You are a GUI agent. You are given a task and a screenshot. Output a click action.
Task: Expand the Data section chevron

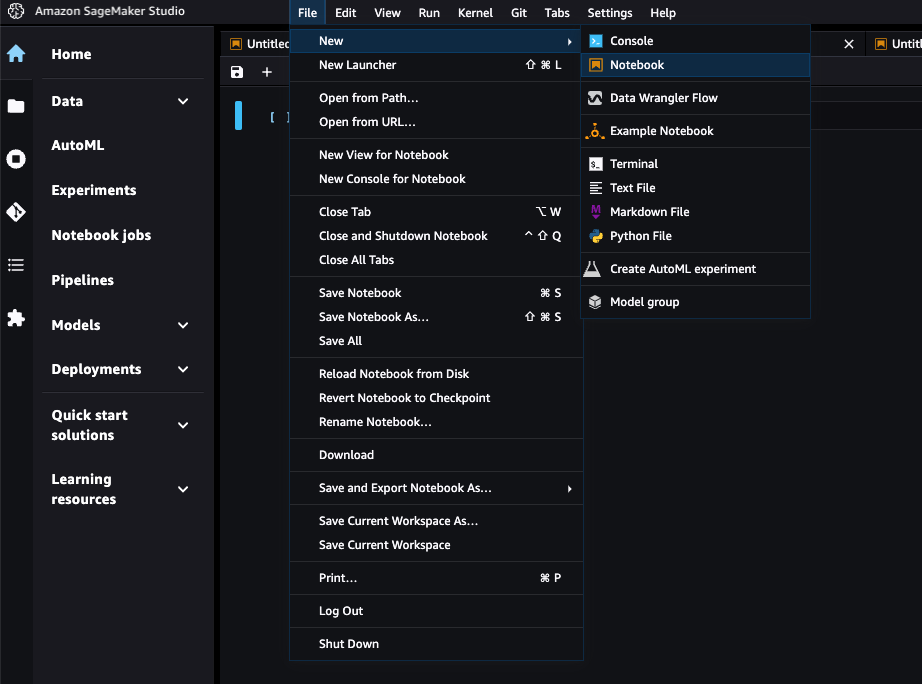(x=183, y=101)
